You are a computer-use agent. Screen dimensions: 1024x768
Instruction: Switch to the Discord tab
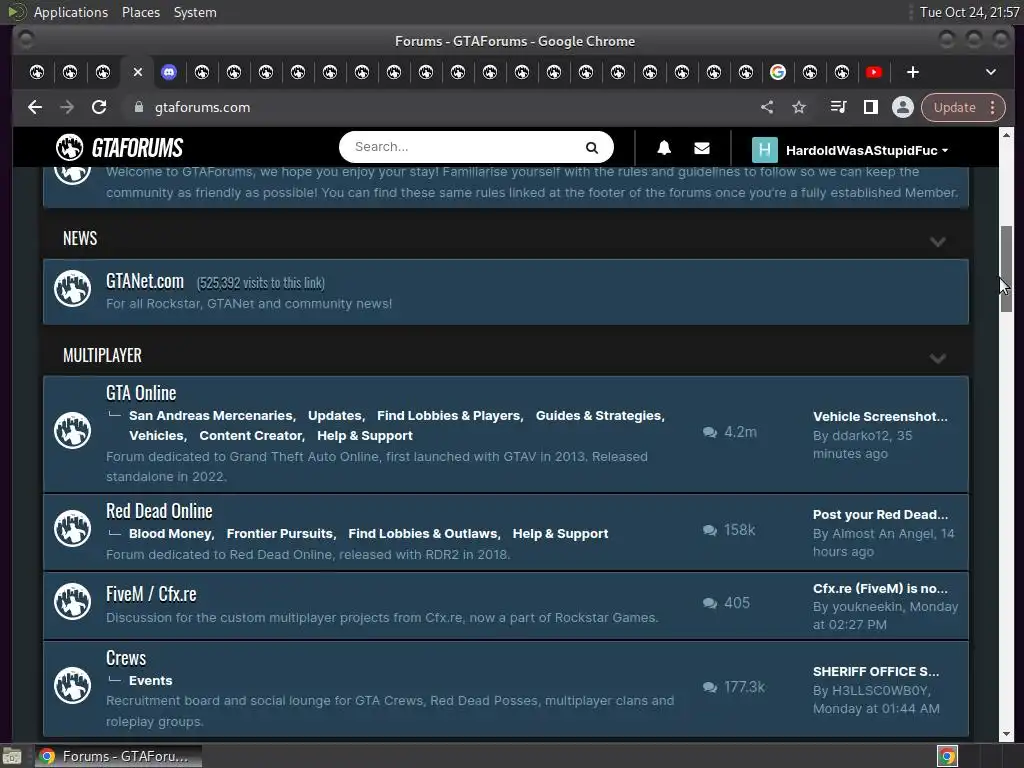[x=169, y=72]
